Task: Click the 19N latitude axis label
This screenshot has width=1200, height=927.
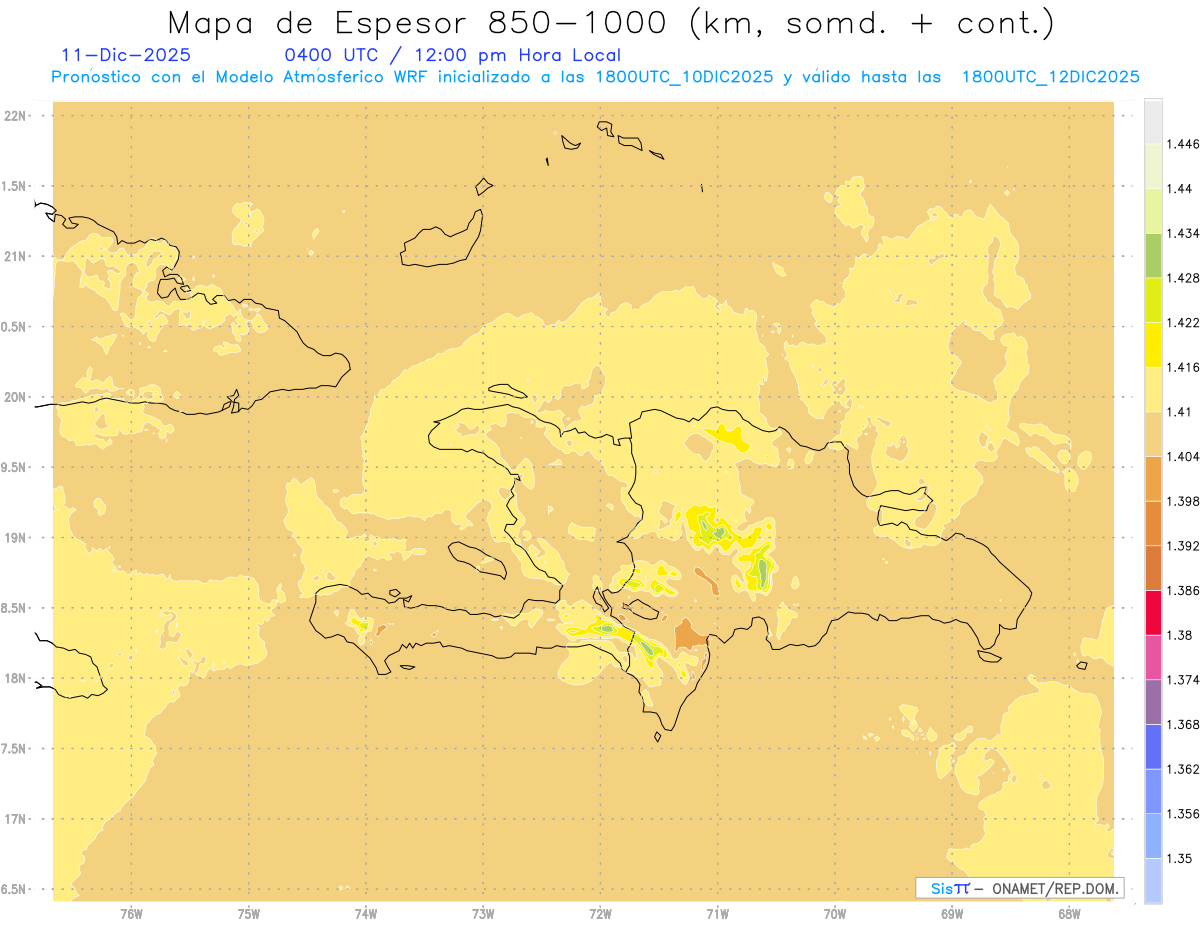Action: [15, 537]
